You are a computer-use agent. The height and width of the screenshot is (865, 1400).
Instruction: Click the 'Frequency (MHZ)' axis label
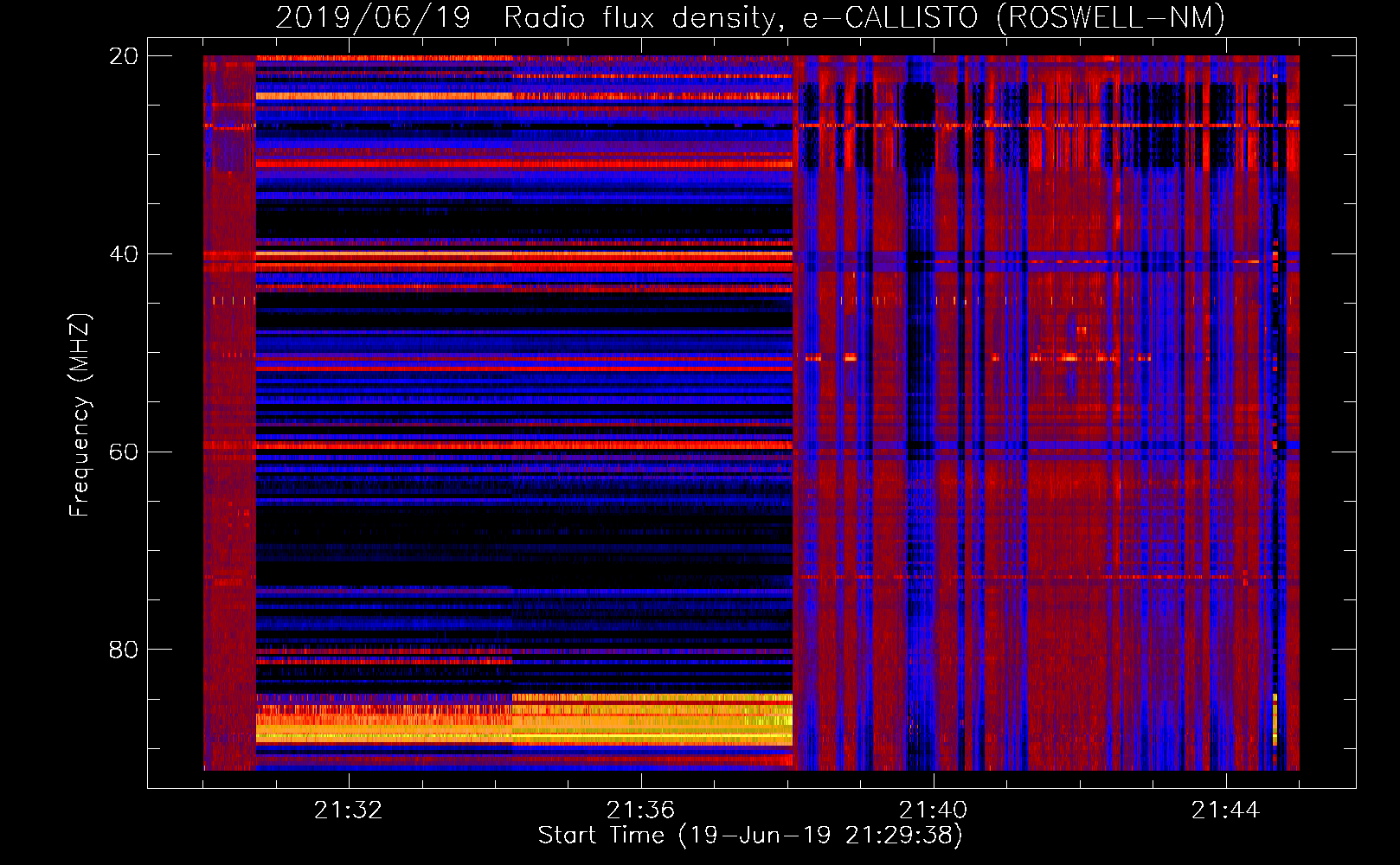pyautogui.click(x=80, y=414)
